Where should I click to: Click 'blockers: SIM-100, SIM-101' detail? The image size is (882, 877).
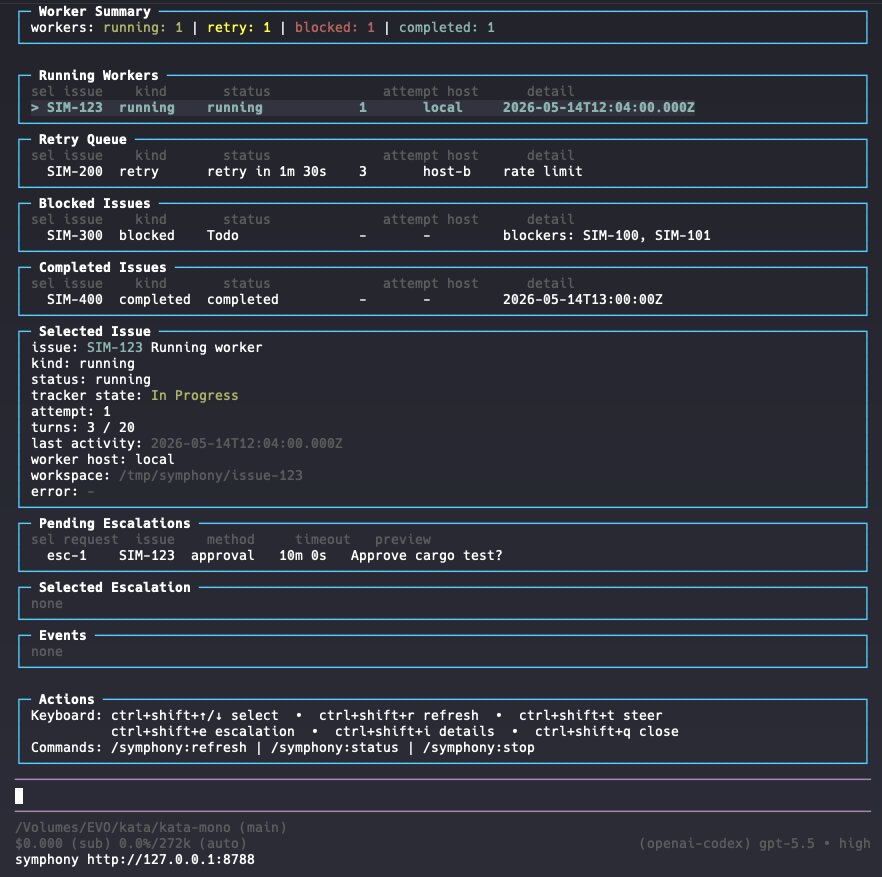tap(606, 236)
